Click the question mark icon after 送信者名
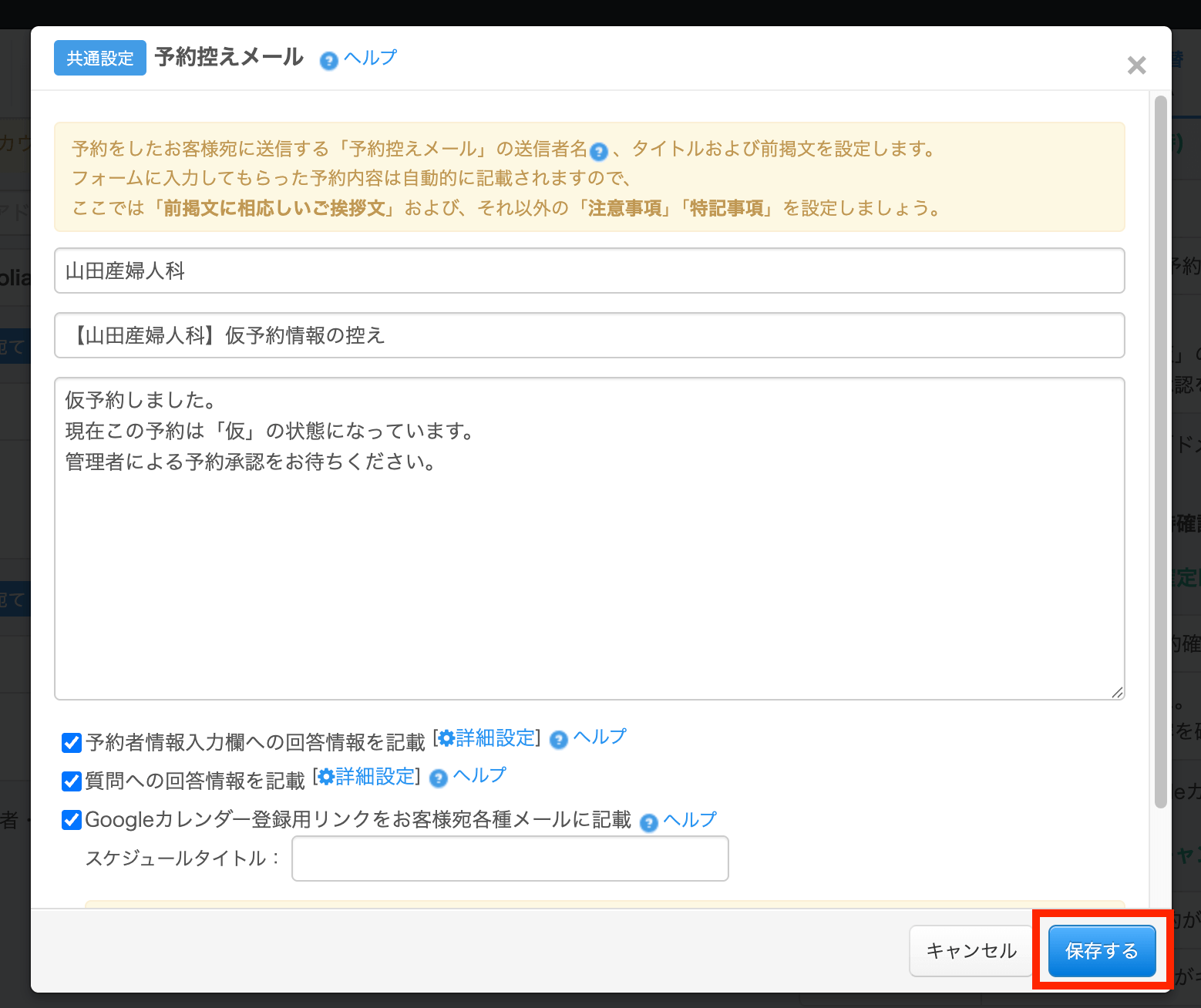1201x1008 pixels. click(599, 152)
